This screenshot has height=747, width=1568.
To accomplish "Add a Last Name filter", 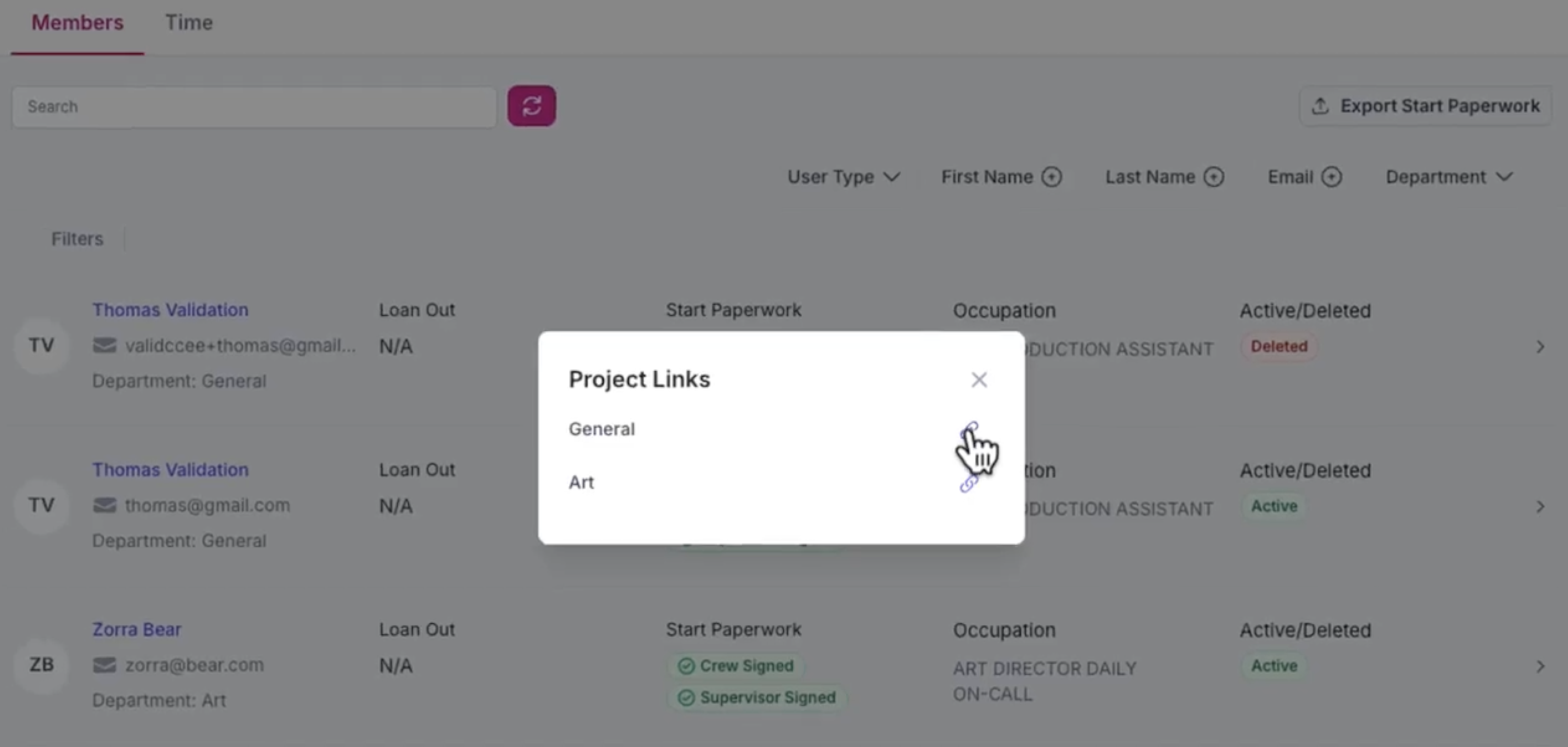I will pyautogui.click(x=1214, y=177).
